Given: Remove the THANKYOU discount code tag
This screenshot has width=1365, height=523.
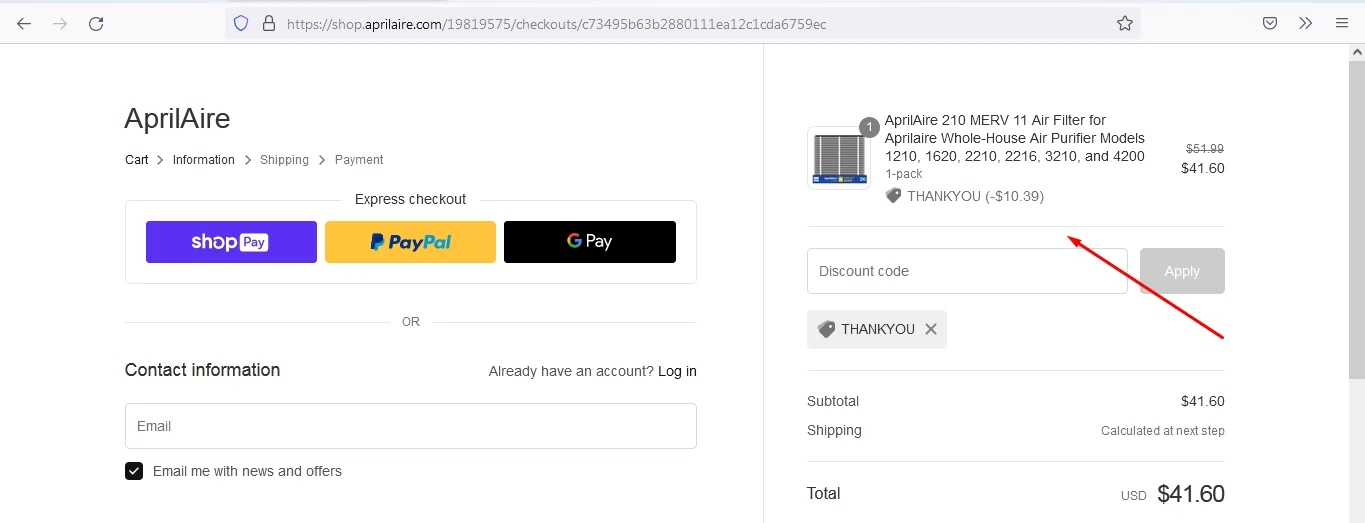Looking at the screenshot, I should click(931, 329).
